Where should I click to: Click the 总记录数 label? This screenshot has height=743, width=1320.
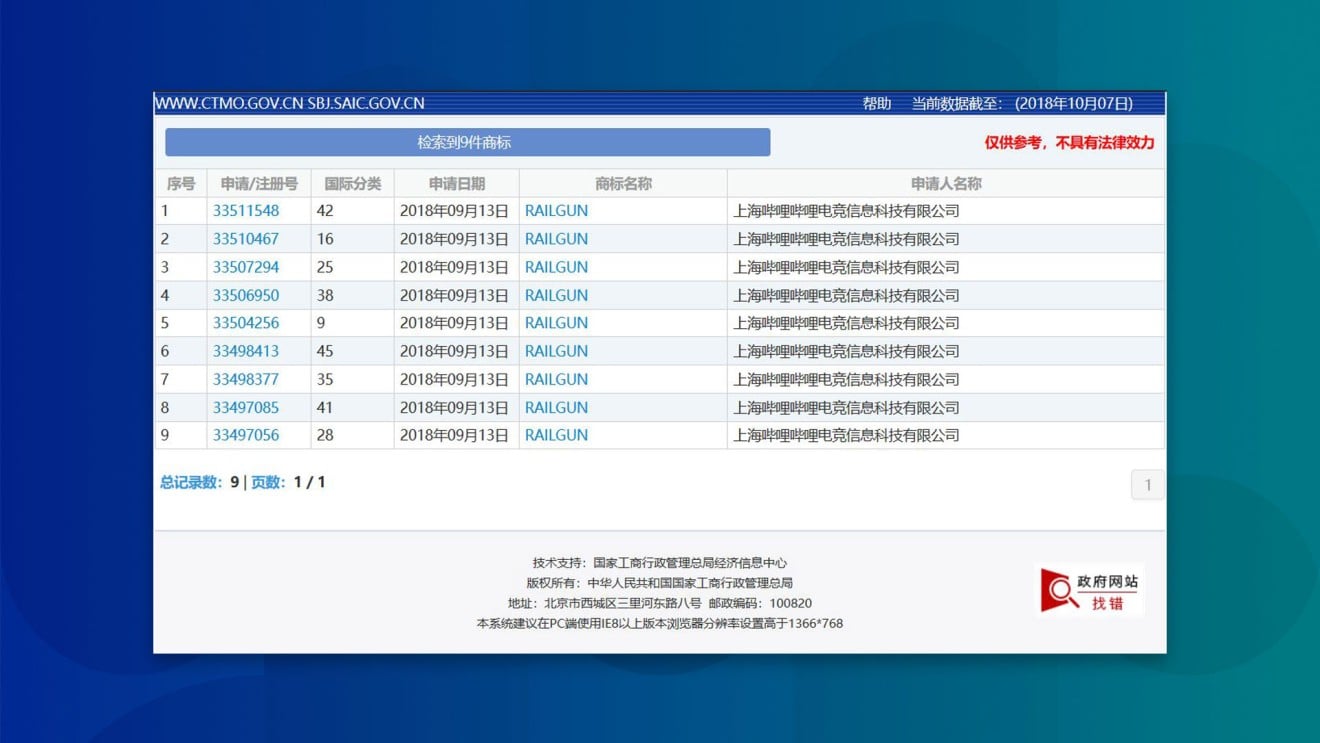tap(191, 482)
